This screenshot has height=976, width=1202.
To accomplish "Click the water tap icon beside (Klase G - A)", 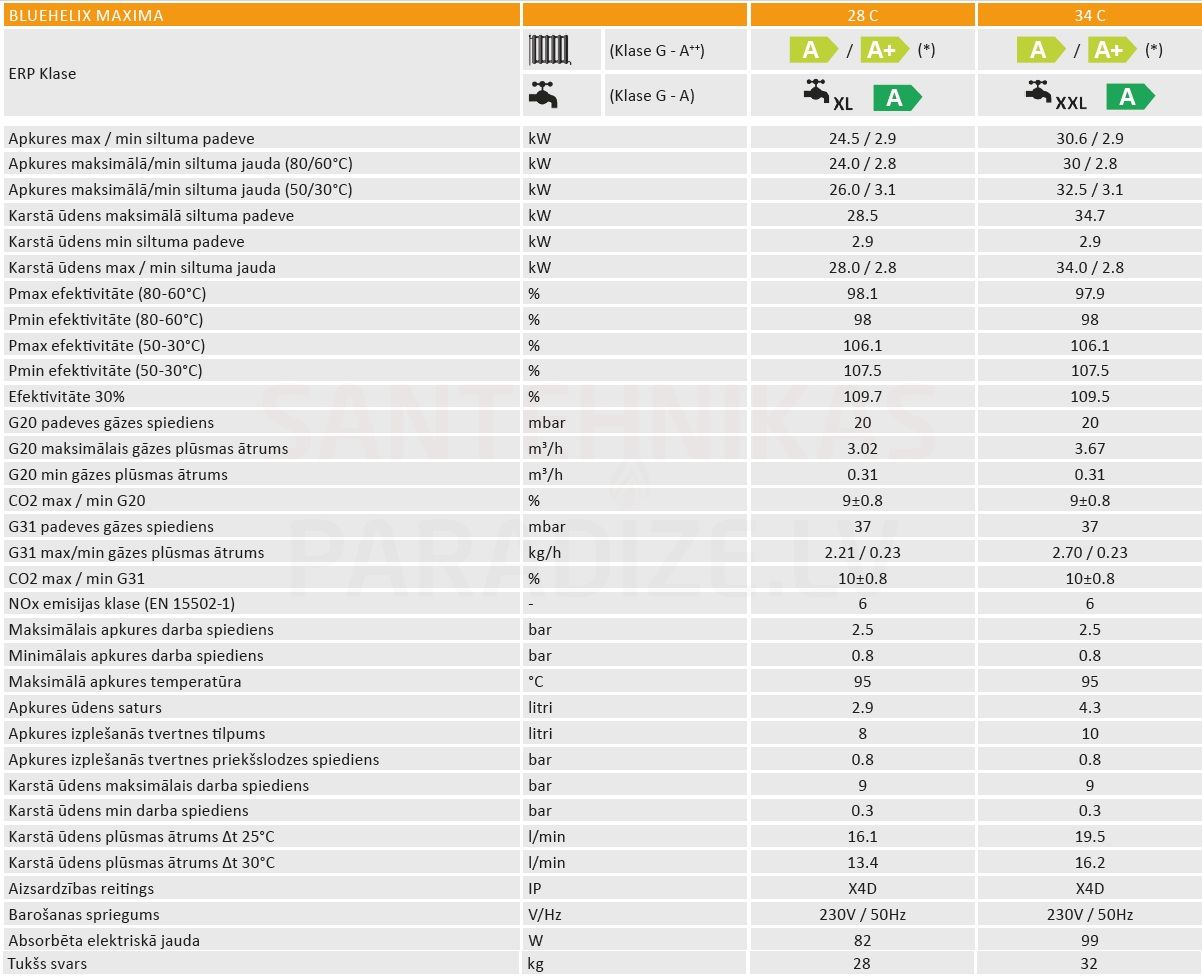I will [543, 95].
